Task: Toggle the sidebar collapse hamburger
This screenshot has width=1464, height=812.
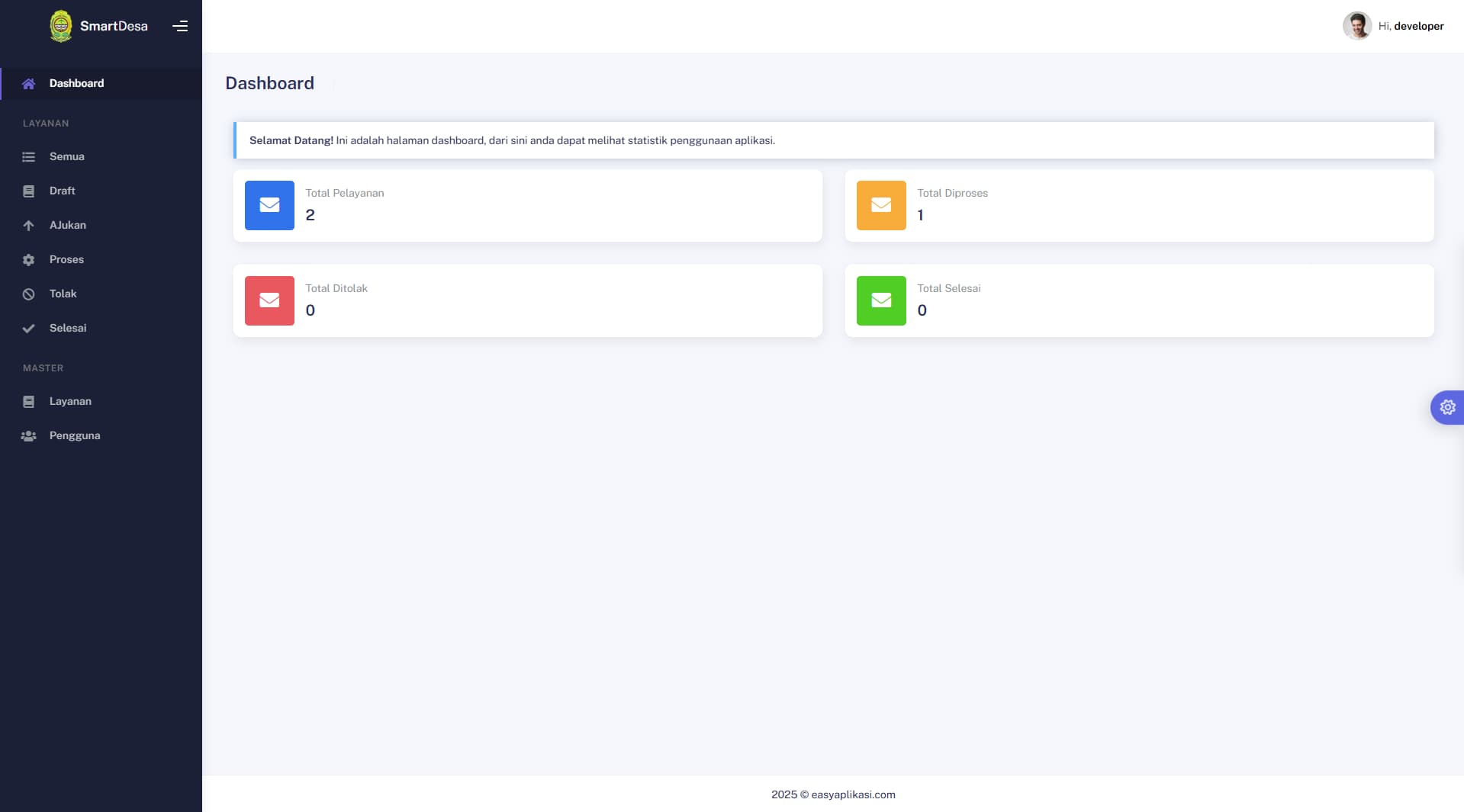Action: 180,26
